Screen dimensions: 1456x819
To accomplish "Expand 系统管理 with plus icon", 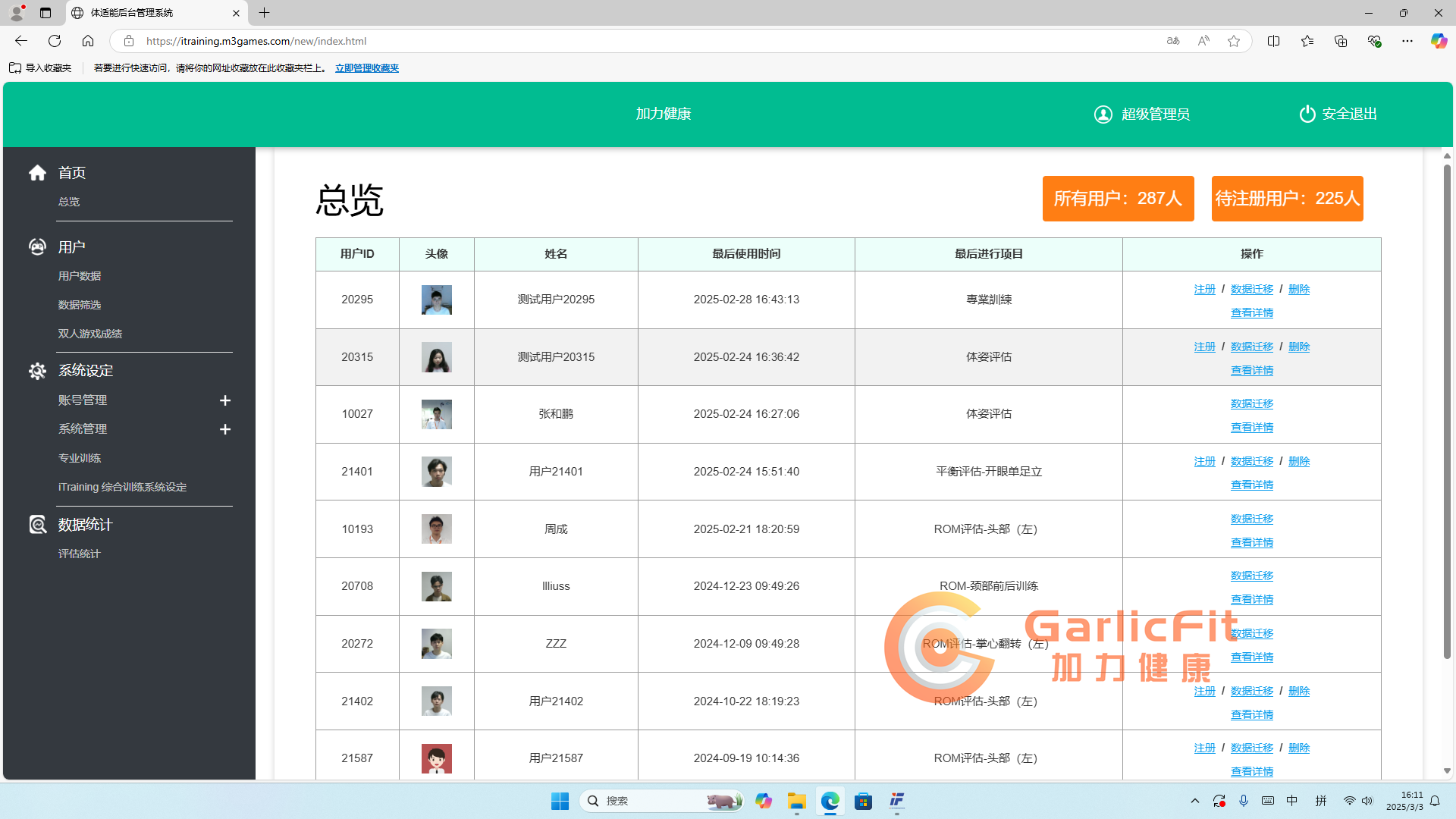I will pyautogui.click(x=224, y=429).
